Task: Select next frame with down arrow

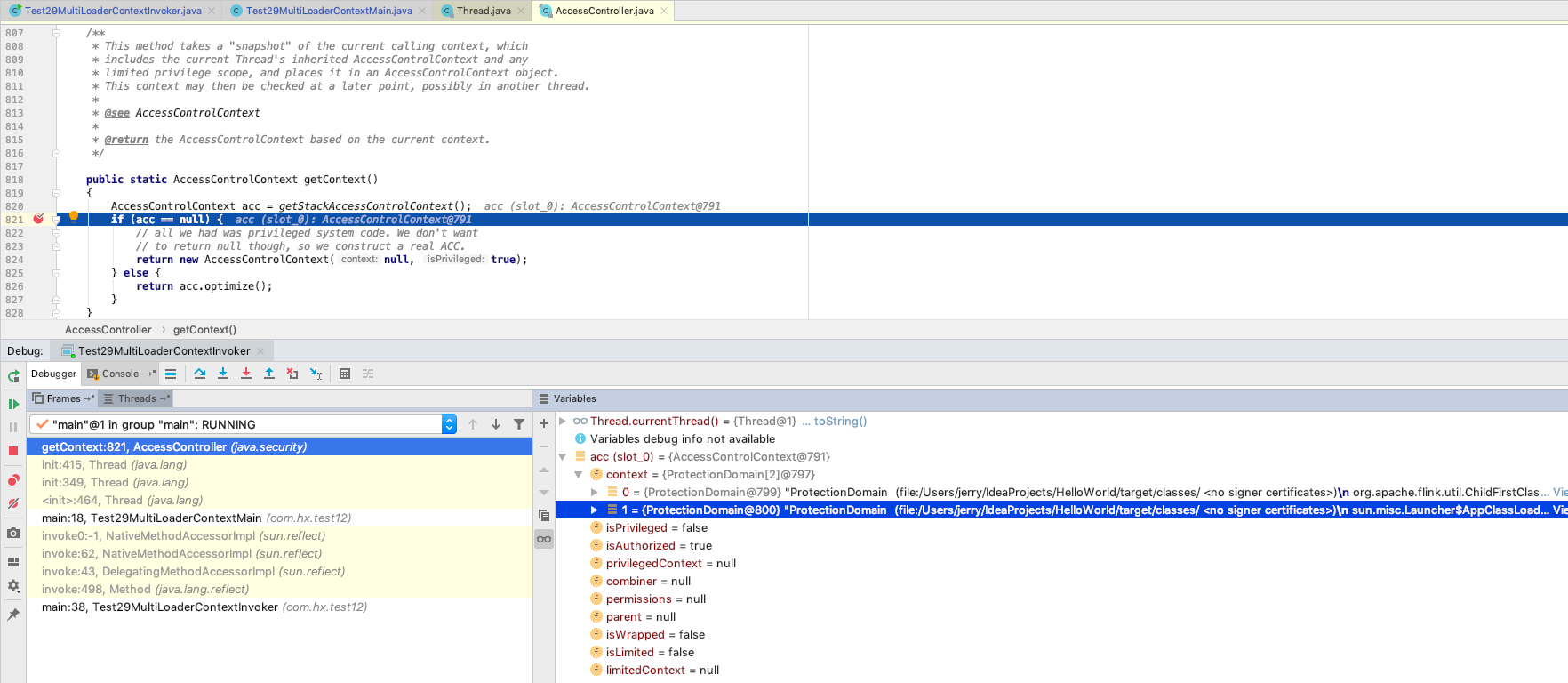Action: [x=496, y=424]
